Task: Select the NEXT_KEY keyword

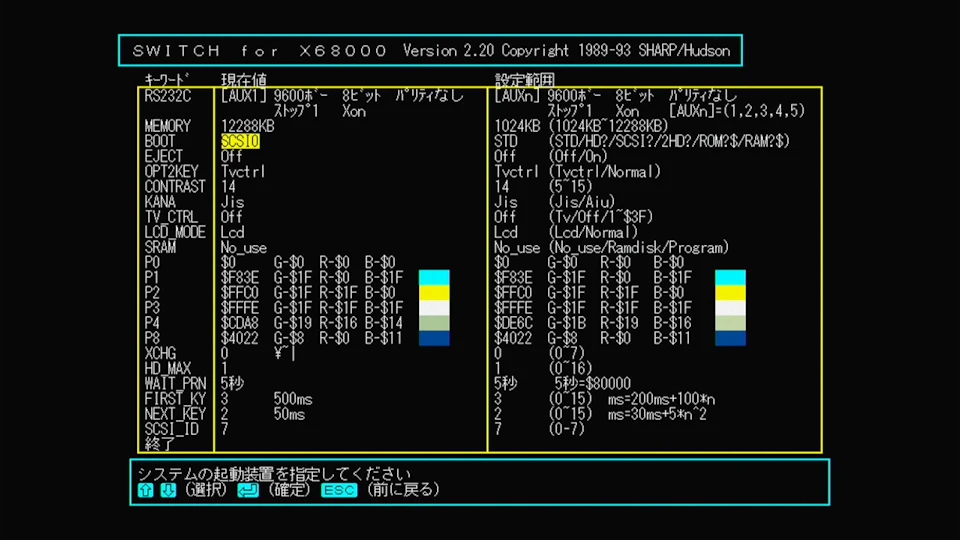Action: (174, 414)
